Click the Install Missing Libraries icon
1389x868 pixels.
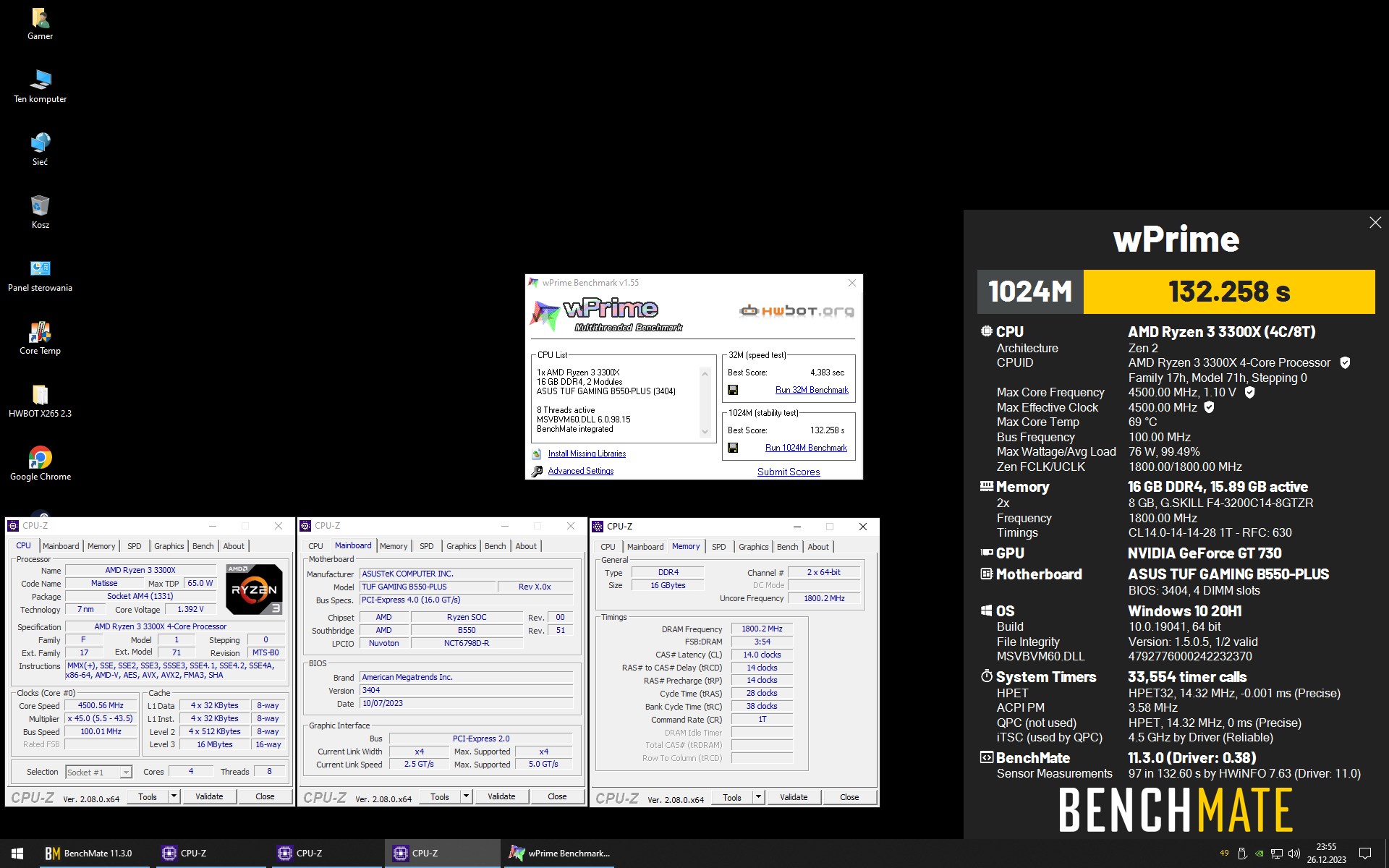point(537,454)
